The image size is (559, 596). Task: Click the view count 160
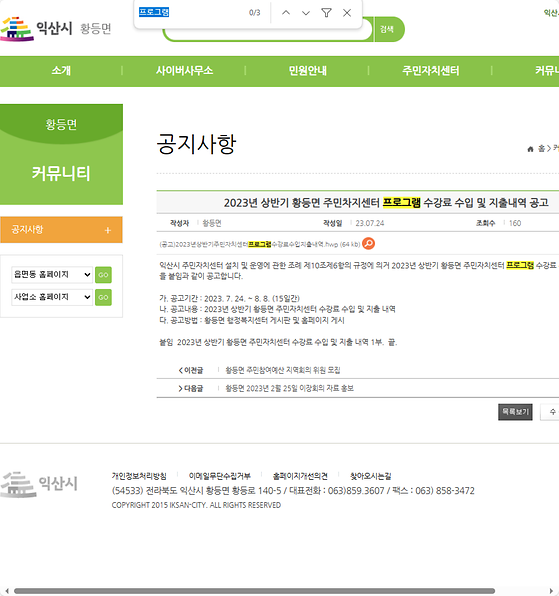point(515,224)
